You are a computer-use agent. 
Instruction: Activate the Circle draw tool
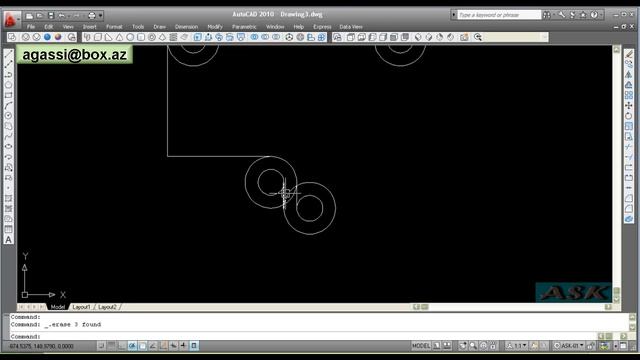(9, 116)
